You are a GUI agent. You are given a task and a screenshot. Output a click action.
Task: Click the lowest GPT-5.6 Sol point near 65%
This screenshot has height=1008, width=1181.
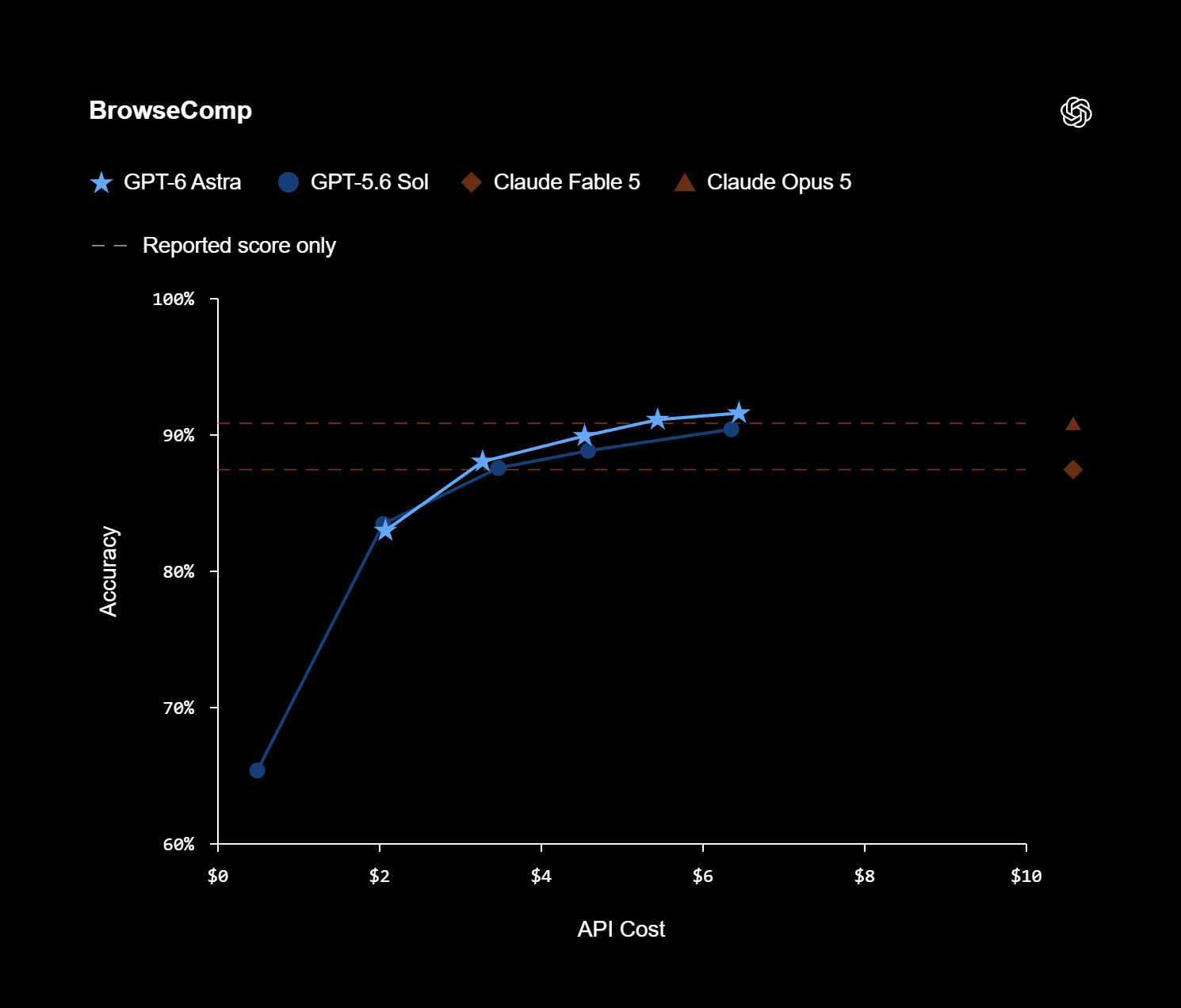click(257, 770)
